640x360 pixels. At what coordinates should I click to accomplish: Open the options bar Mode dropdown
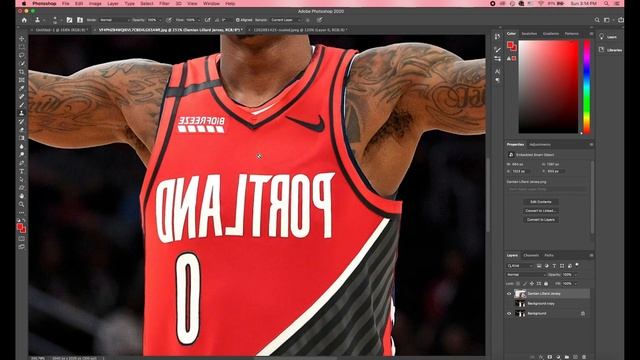click(114, 20)
